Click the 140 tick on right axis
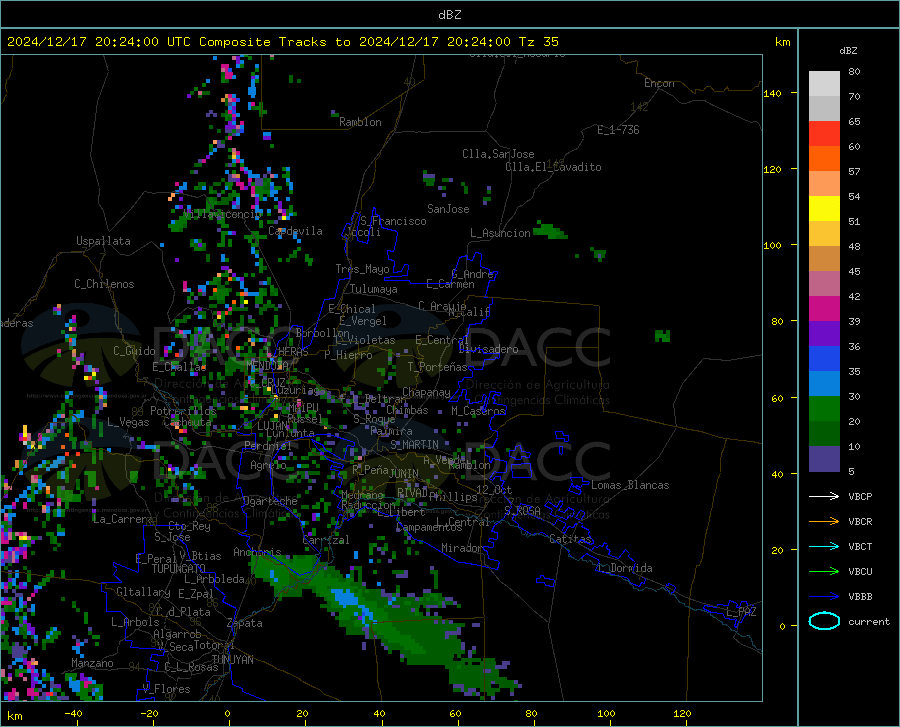The image size is (900, 727). (x=772, y=93)
